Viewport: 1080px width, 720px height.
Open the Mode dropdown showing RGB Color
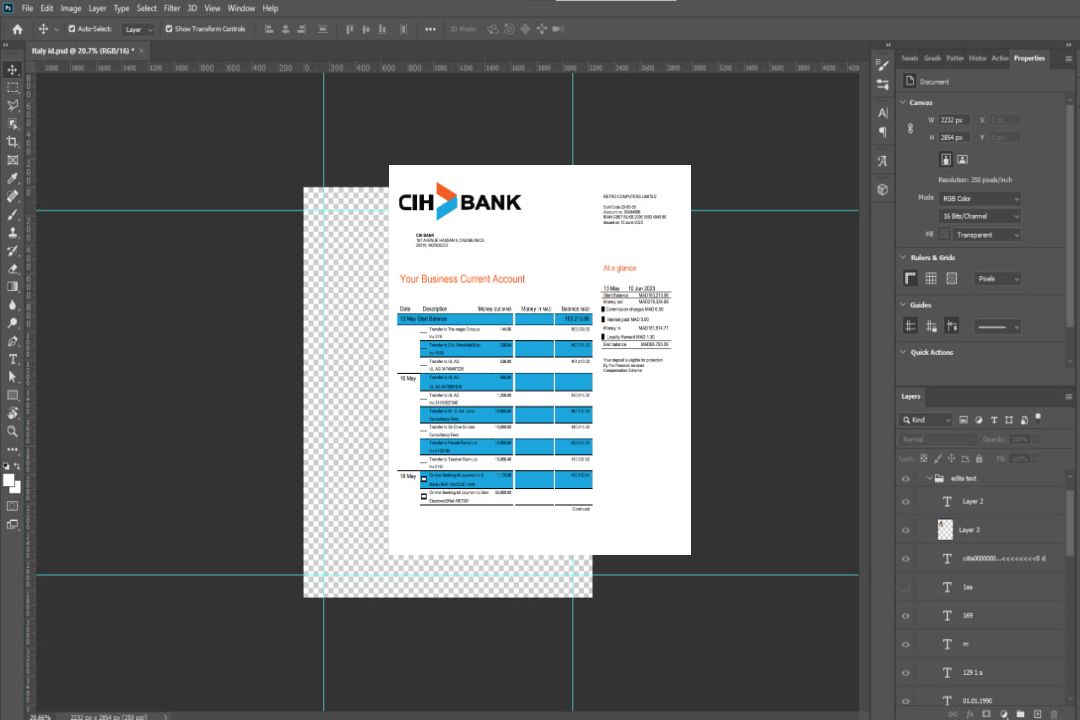[980, 199]
